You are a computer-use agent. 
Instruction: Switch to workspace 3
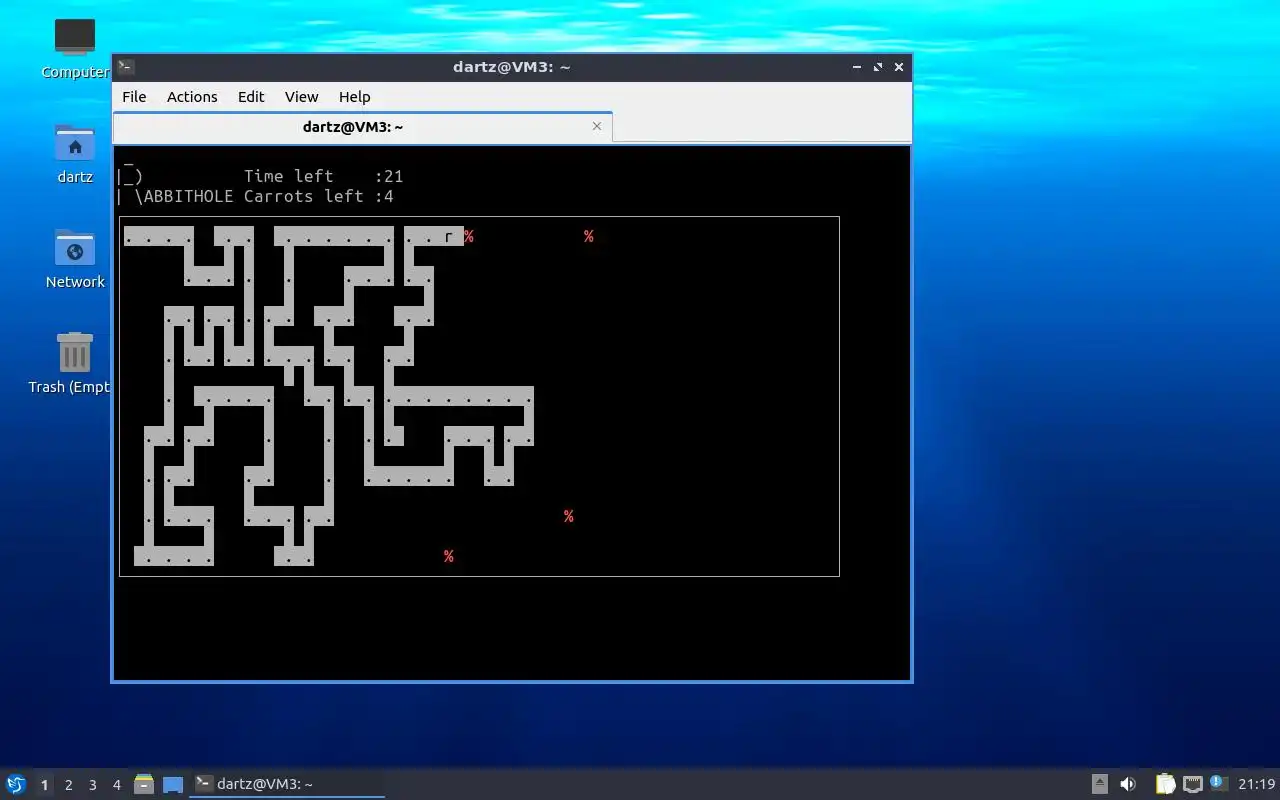click(x=92, y=785)
